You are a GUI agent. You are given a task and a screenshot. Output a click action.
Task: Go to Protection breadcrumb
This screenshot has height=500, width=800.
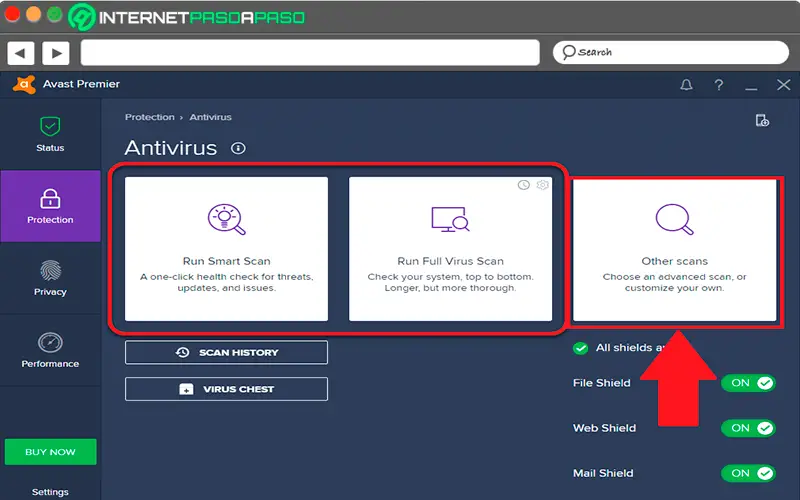[x=149, y=117]
